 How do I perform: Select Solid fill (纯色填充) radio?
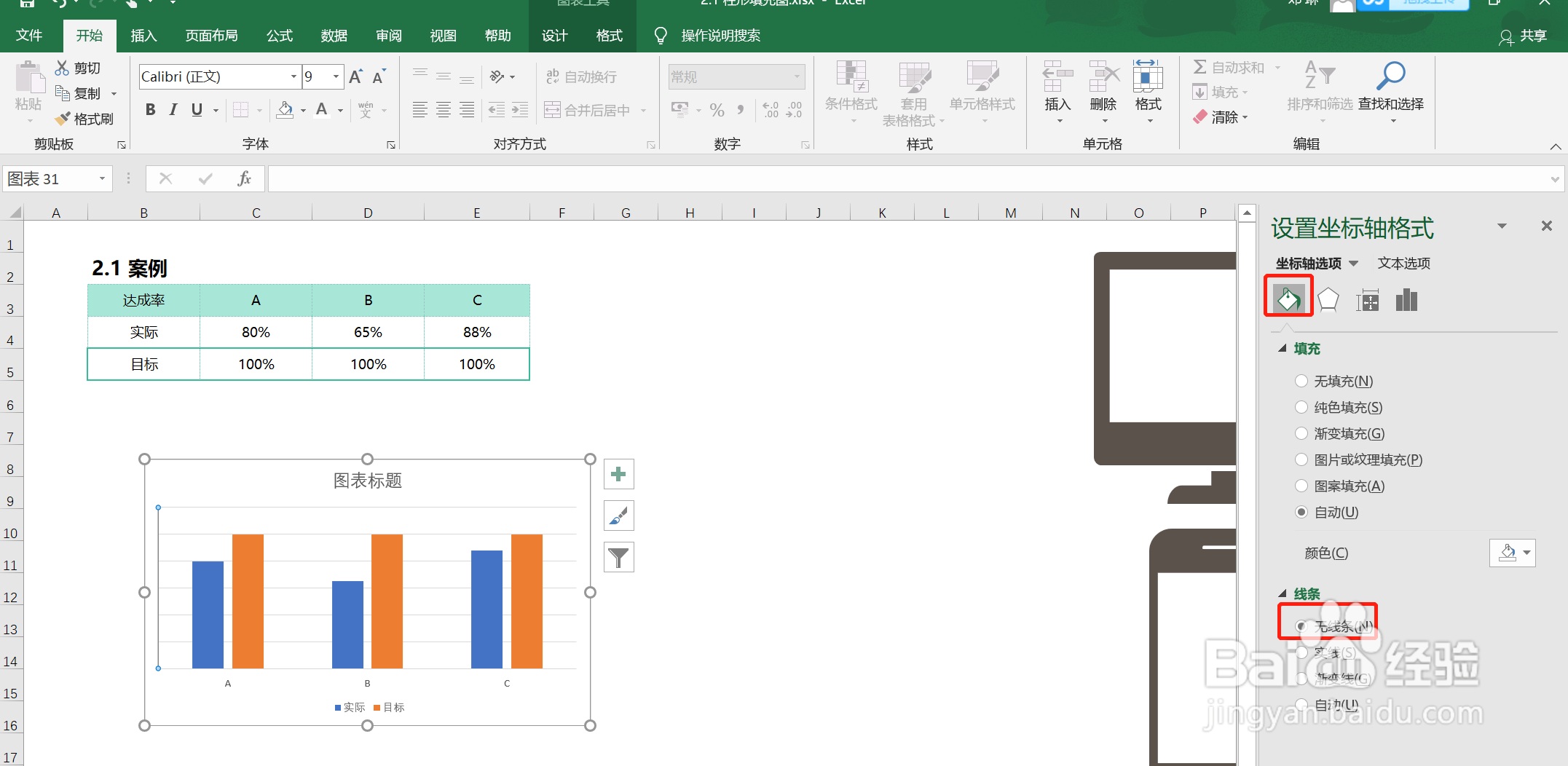coord(1301,407)
